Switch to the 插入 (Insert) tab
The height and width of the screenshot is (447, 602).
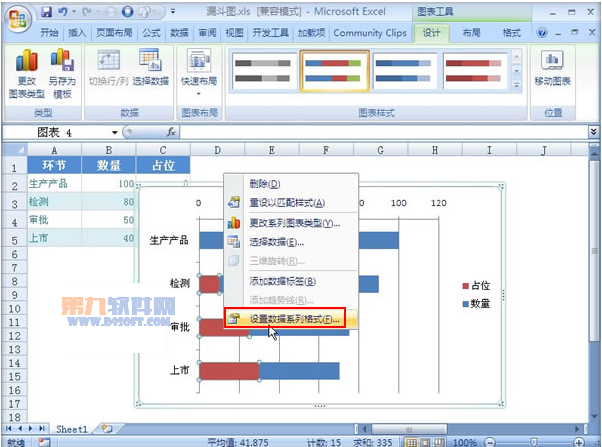77,33
